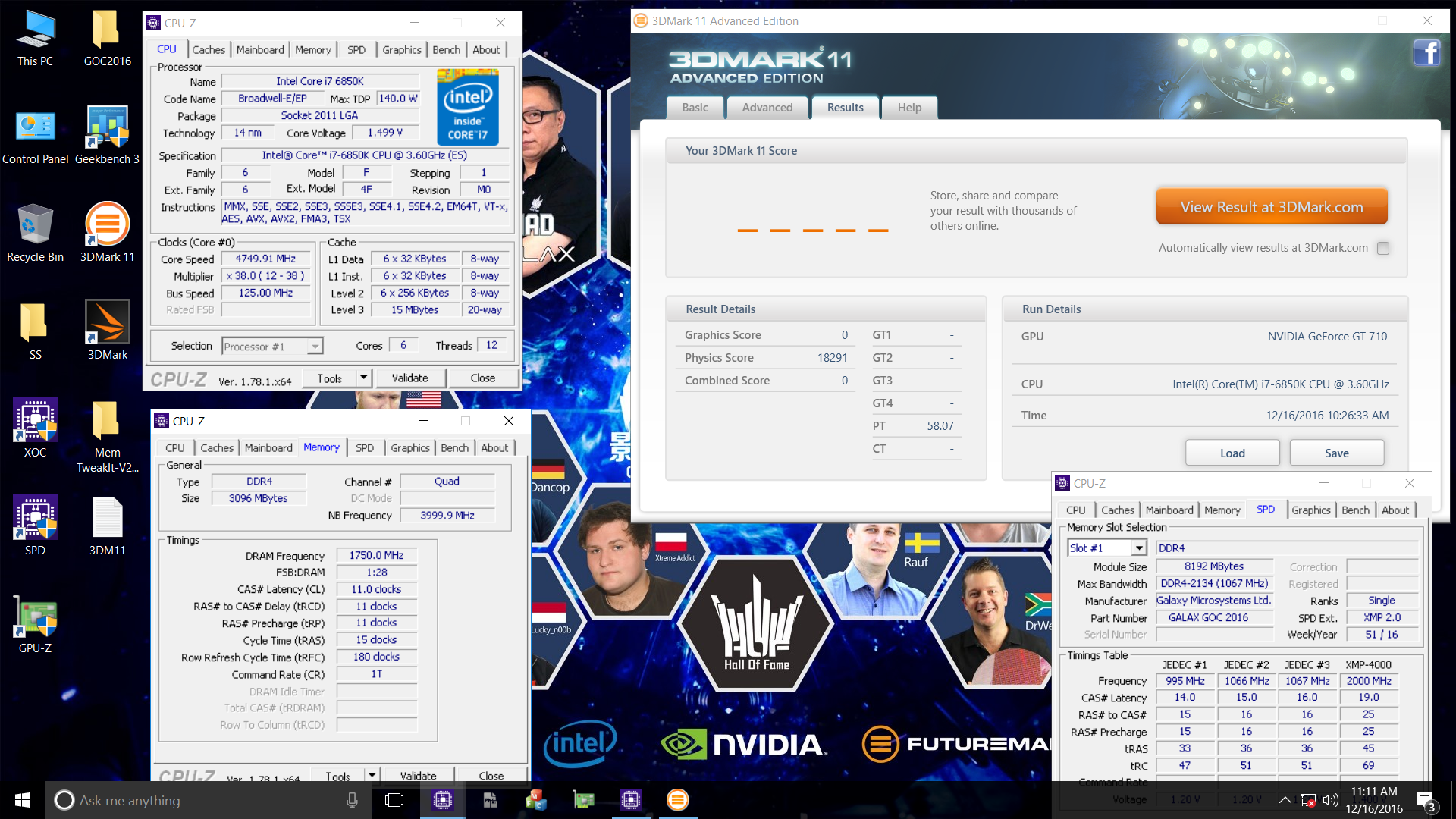Screen dimensions: 1456x819
Task: Click Core Voltage 1.499 V value
Action: coord(385,132)
